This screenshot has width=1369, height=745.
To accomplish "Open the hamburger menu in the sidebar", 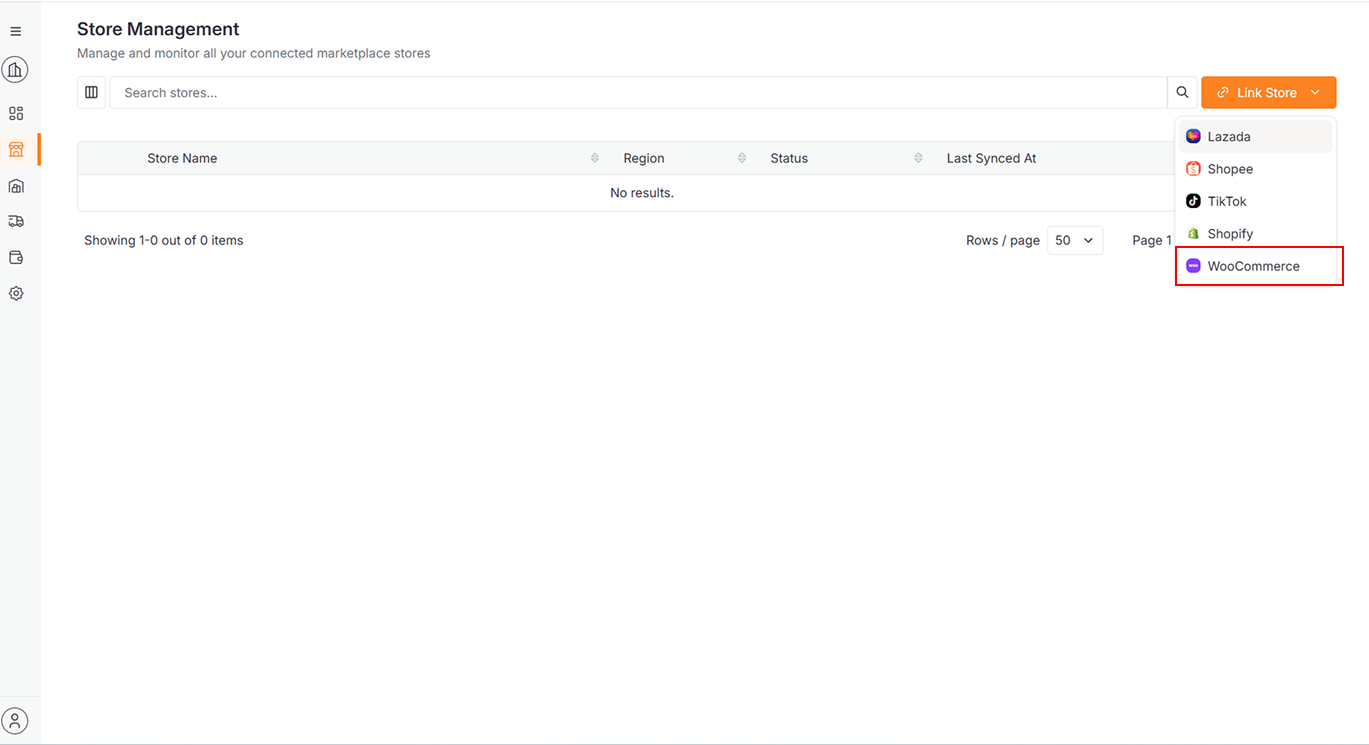I will pyautogui.click(x=16, y=32).
